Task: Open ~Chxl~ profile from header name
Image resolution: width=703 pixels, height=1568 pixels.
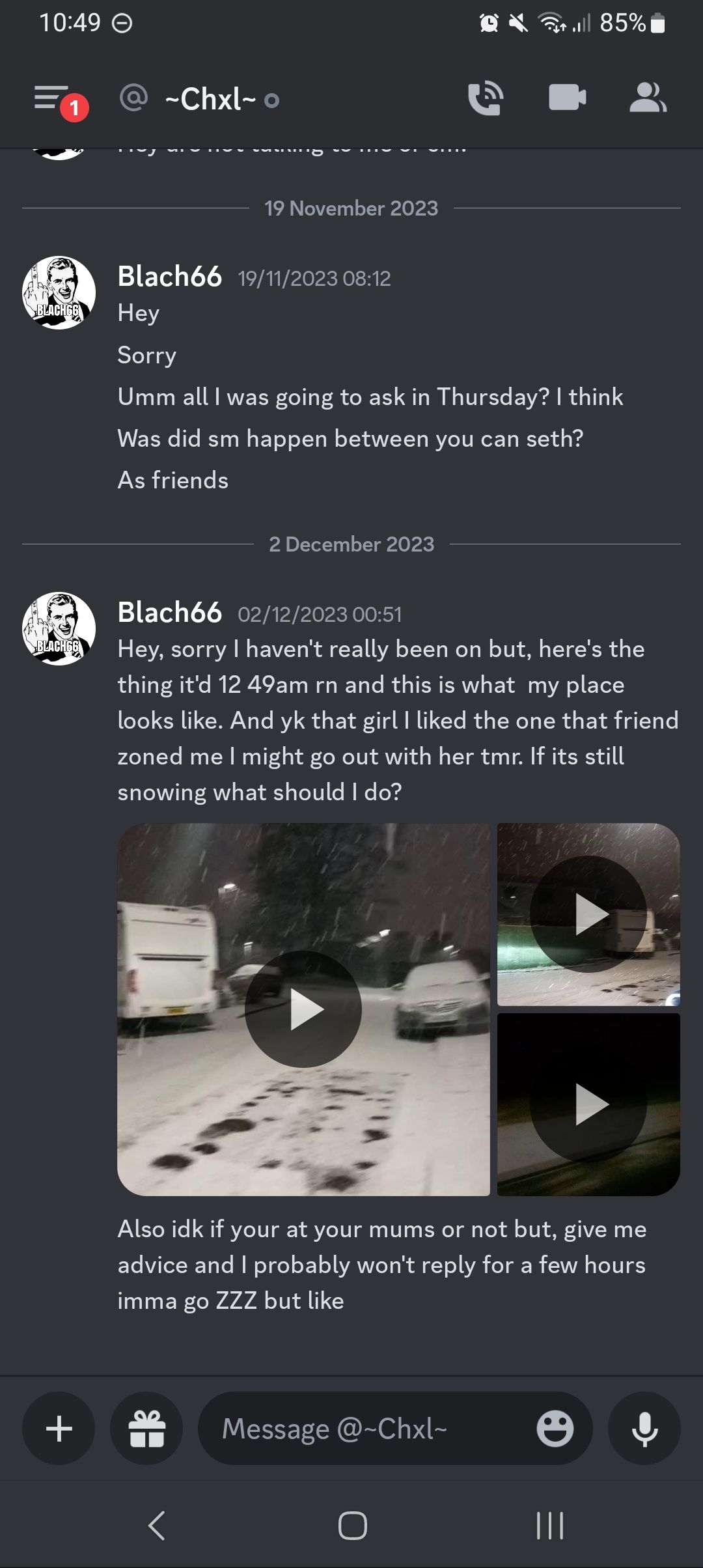Action: [x=210, y=99]
